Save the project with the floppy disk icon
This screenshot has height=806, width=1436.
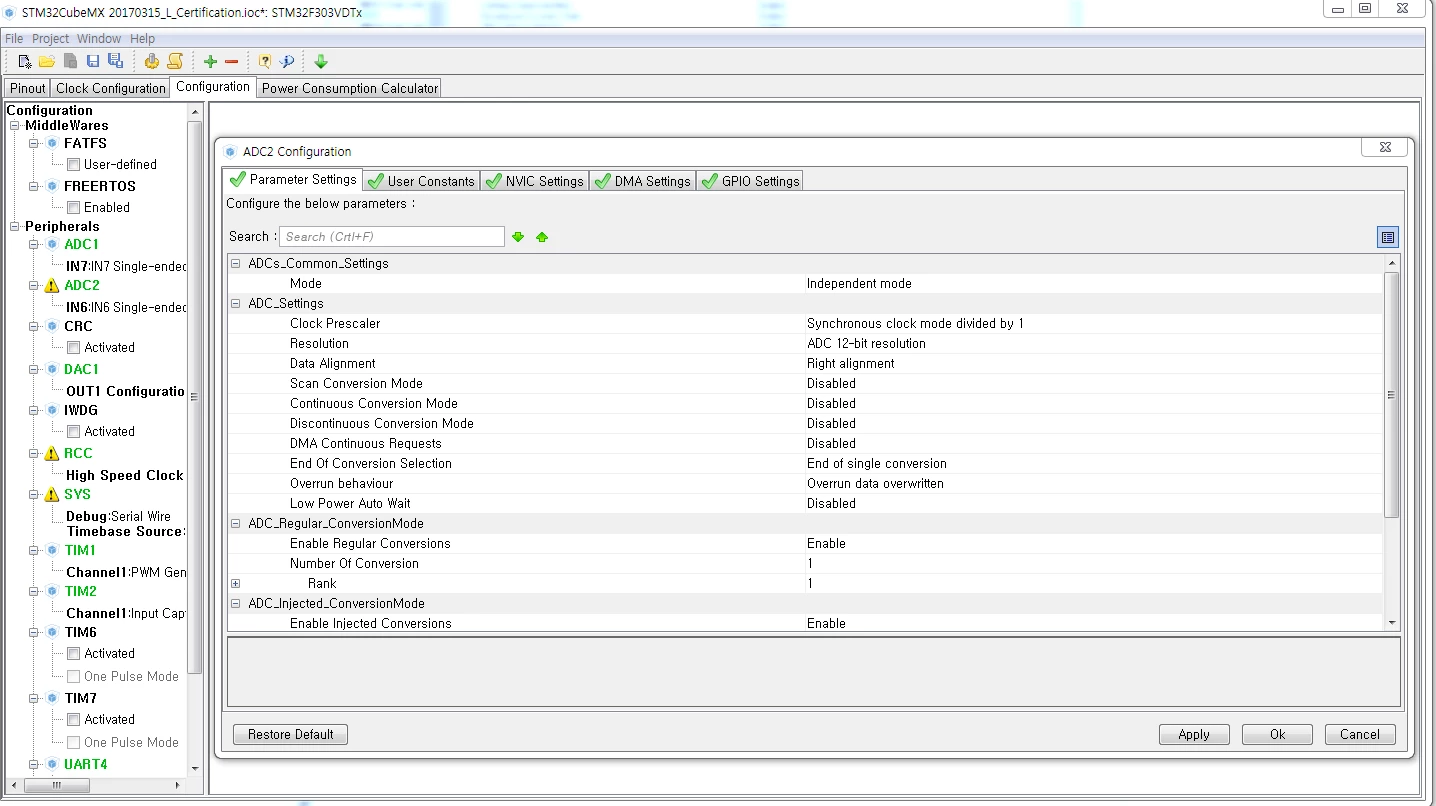(x=93, y=62)
